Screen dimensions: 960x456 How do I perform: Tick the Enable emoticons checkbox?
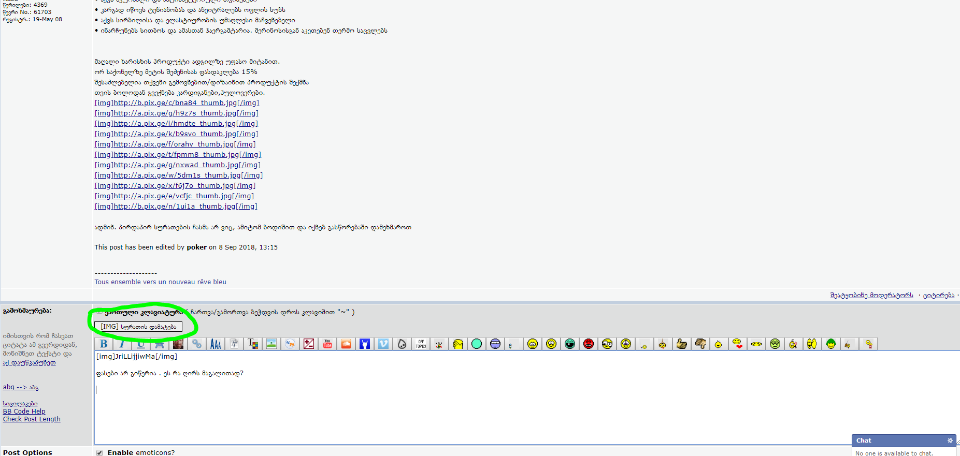(x=99, y=452)
